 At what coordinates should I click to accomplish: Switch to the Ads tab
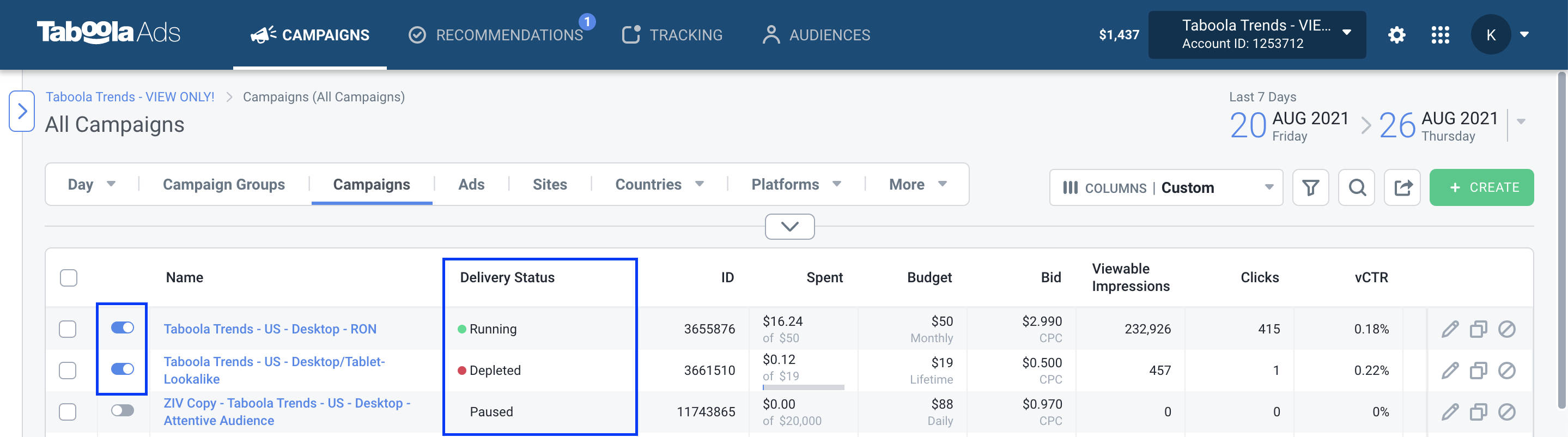click(x=471, y=184)
